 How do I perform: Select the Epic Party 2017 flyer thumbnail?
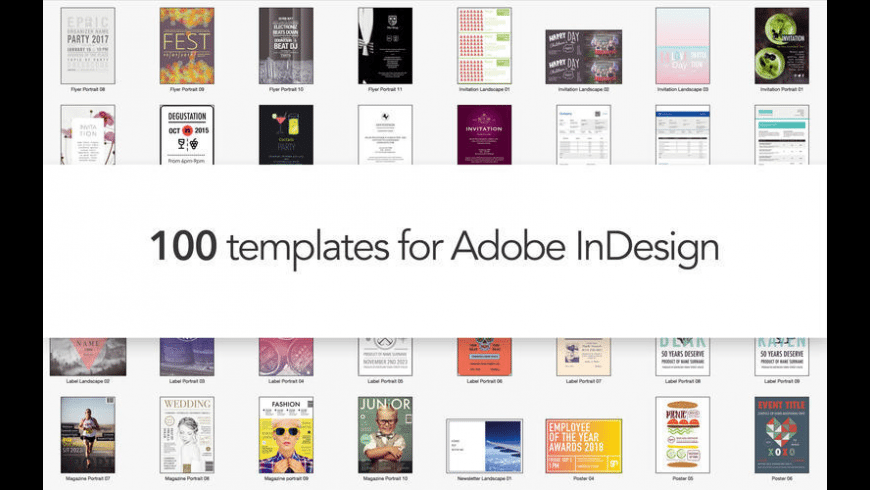(x=88, y=46)
